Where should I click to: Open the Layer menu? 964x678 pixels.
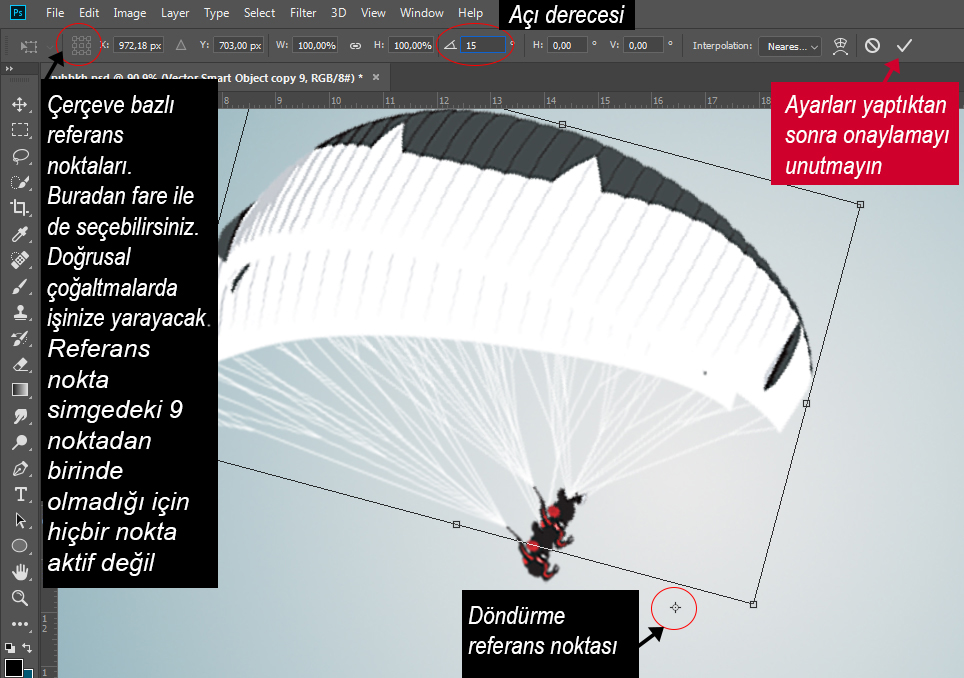[x=175, y=13]
